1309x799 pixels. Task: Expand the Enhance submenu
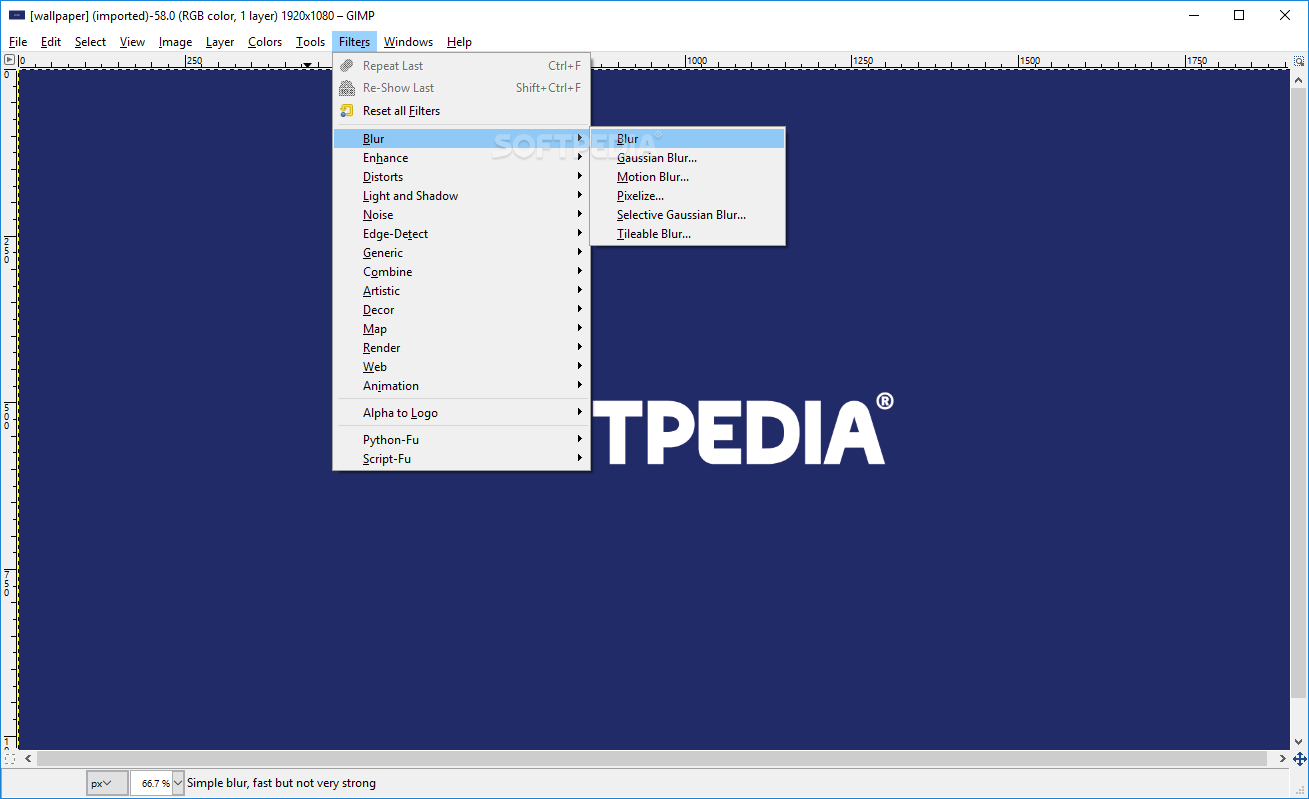click(x=461, y=158)
